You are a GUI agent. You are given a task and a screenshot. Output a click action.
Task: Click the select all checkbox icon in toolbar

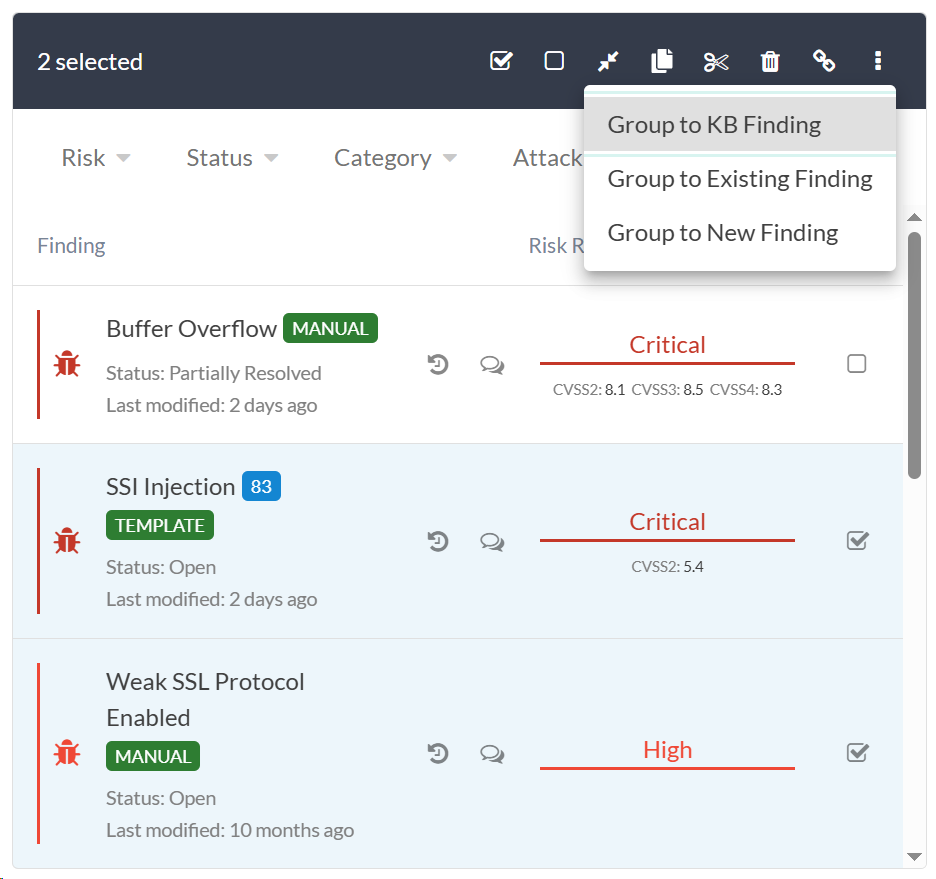(501, 61)
